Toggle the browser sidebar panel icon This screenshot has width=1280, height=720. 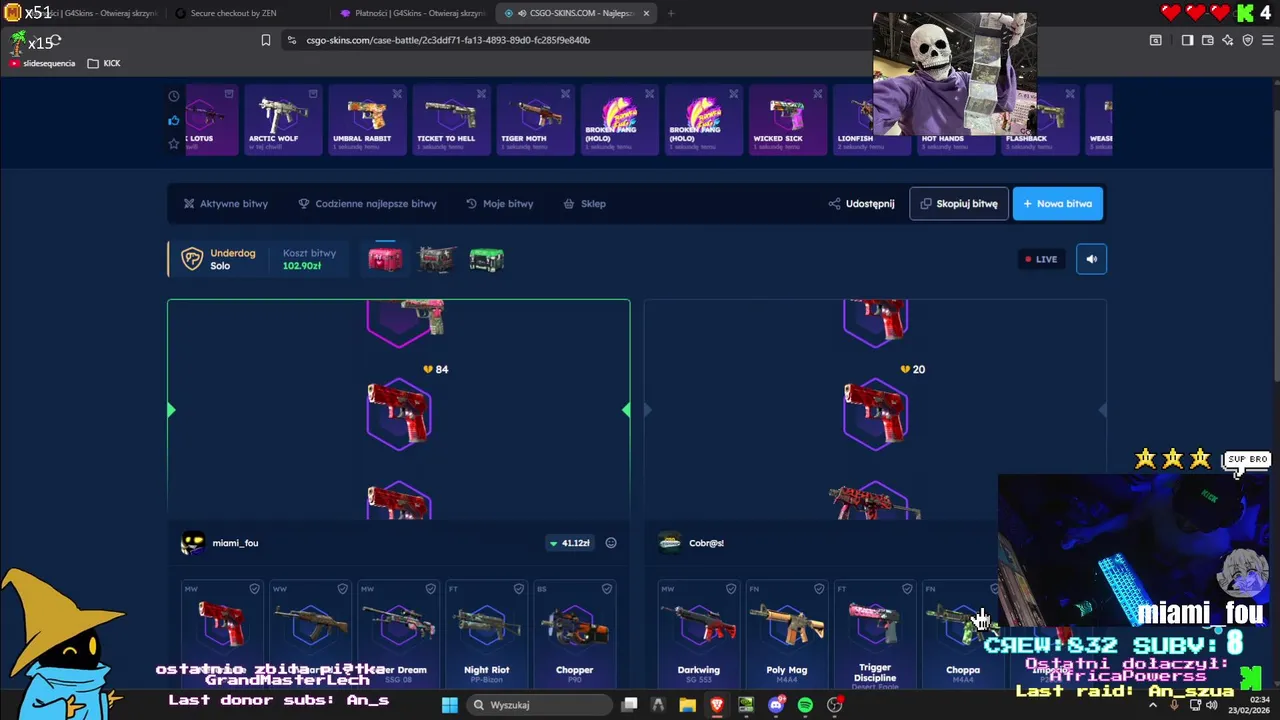1187,40
